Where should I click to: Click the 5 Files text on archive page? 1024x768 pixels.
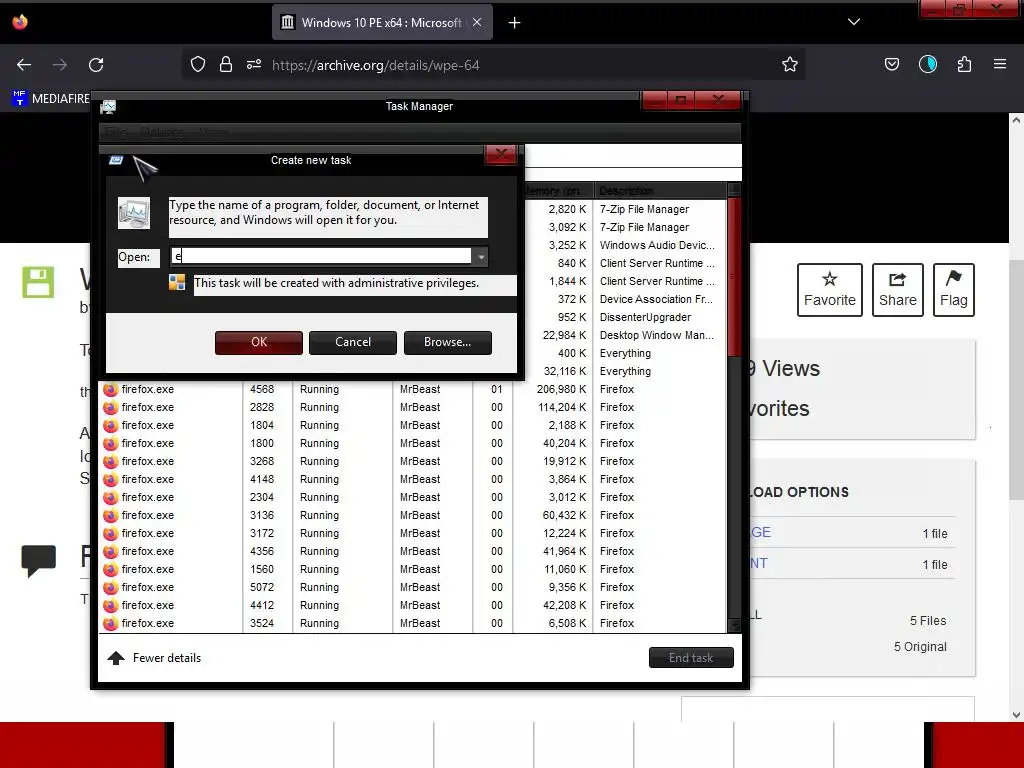928,620
